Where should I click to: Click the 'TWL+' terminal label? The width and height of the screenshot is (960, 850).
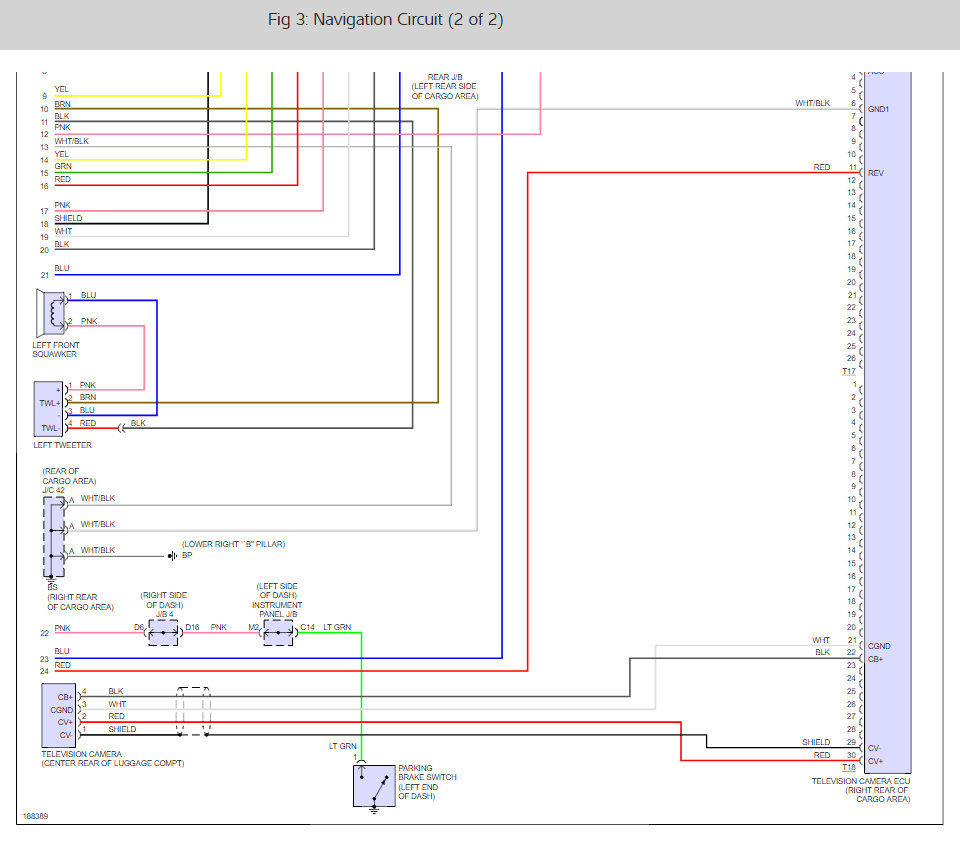50,403
